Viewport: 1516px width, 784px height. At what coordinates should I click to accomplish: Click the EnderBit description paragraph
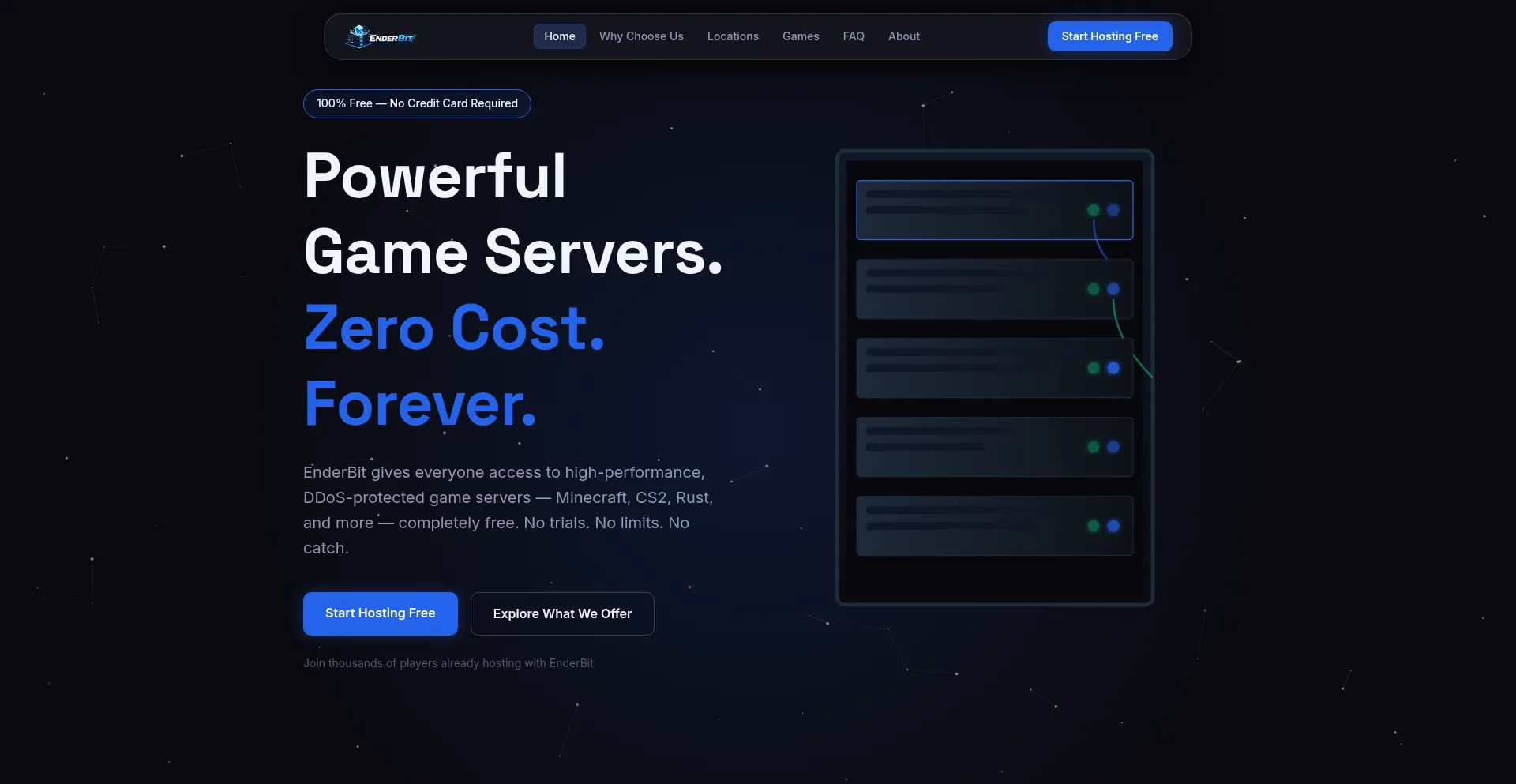(508, 510)
